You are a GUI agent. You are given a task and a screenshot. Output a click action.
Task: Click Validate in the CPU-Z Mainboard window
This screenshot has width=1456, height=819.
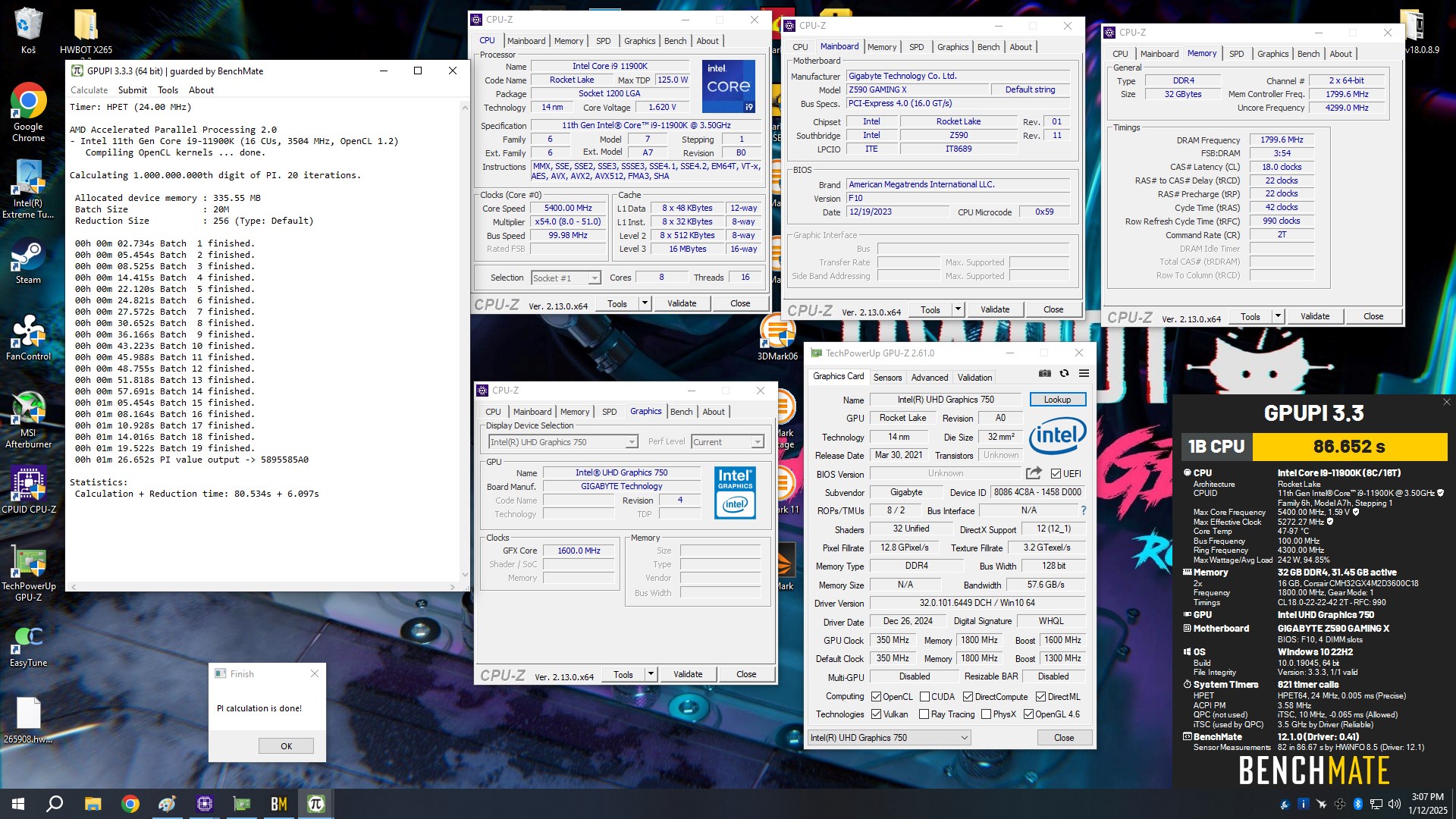(x=995, y=309)
